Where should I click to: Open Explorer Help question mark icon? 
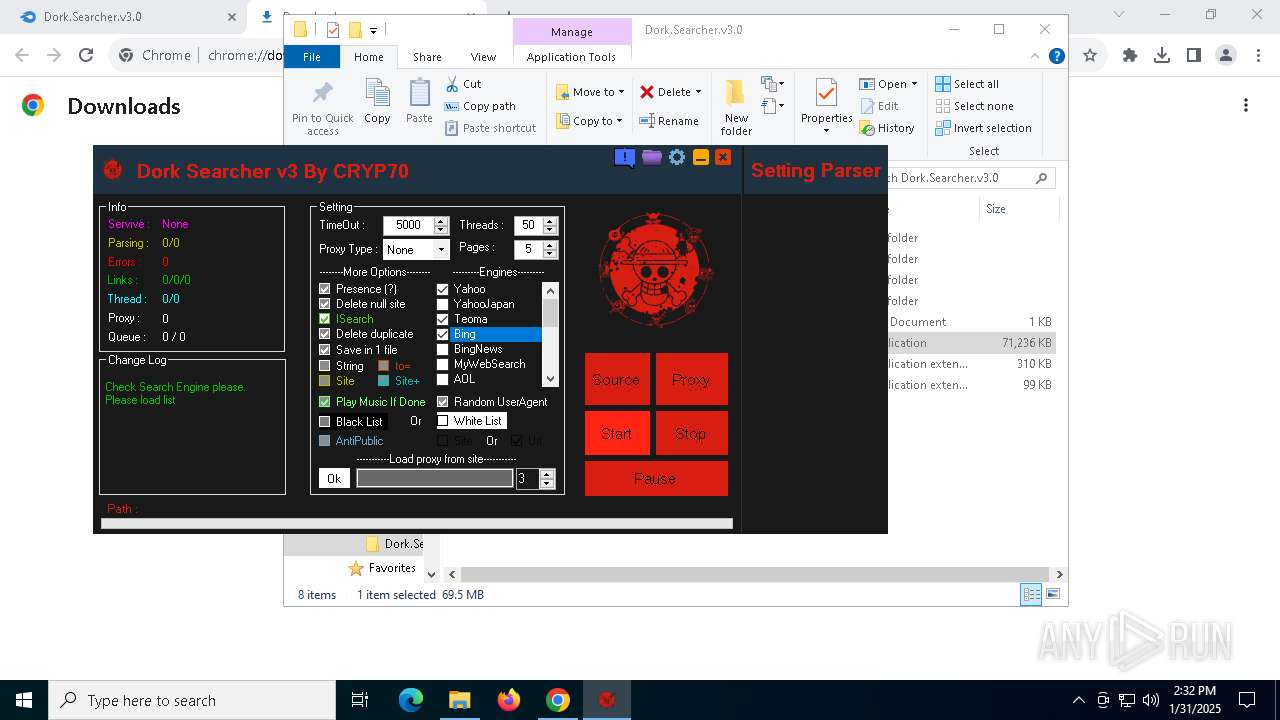1056,56
